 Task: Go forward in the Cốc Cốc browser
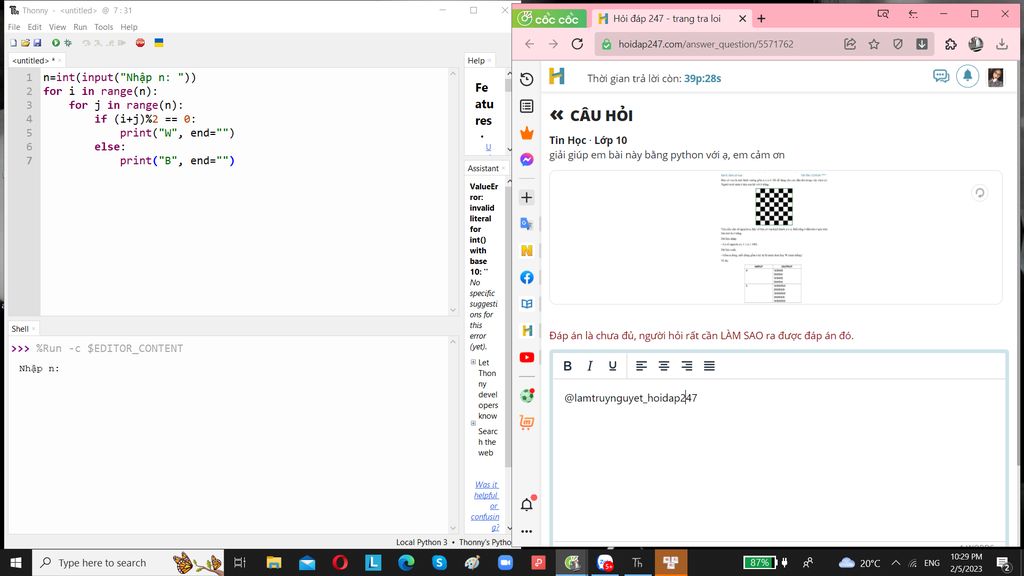click(553, 44)
